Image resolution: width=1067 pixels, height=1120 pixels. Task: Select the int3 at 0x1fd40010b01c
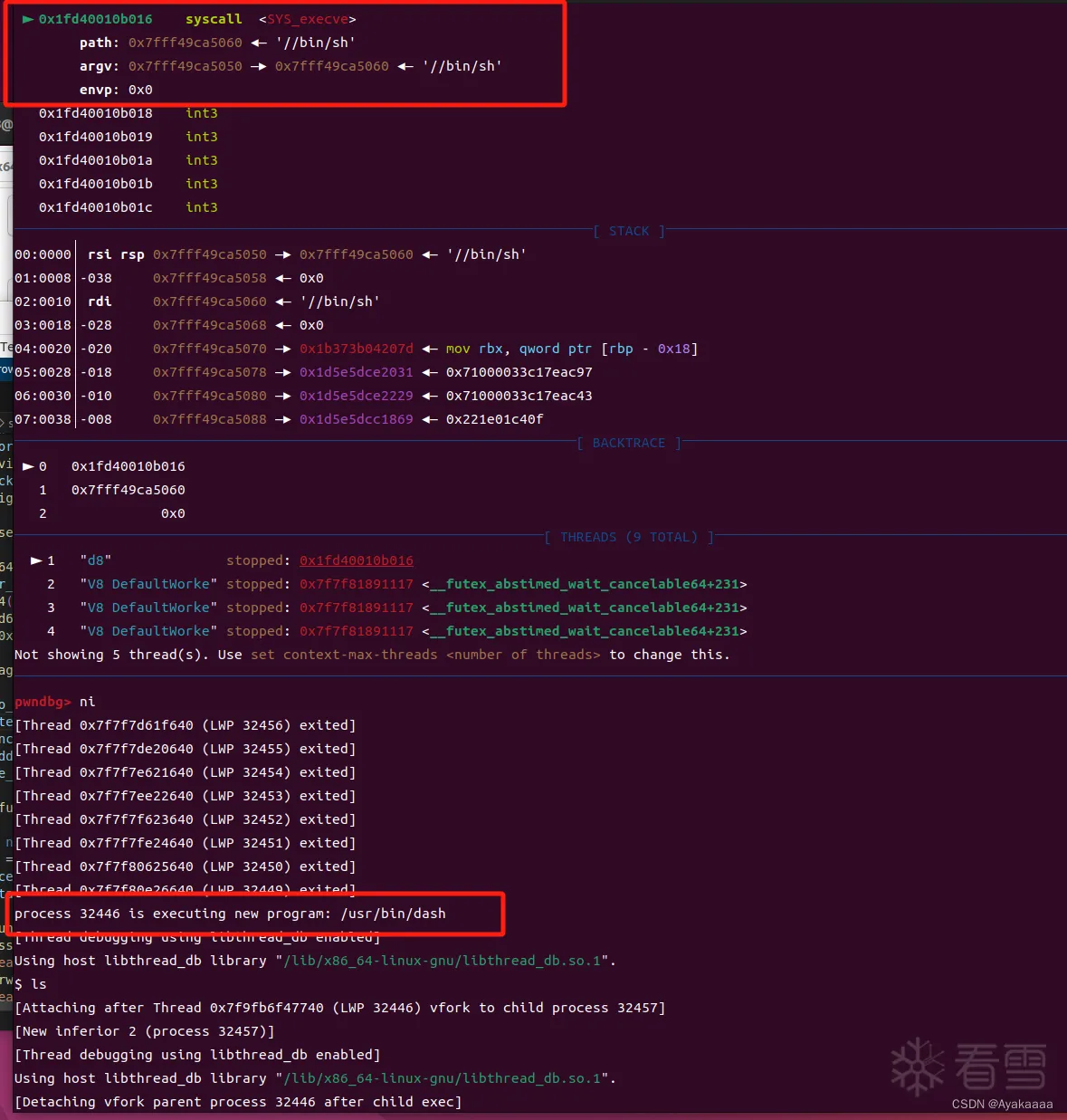(202, 207)
